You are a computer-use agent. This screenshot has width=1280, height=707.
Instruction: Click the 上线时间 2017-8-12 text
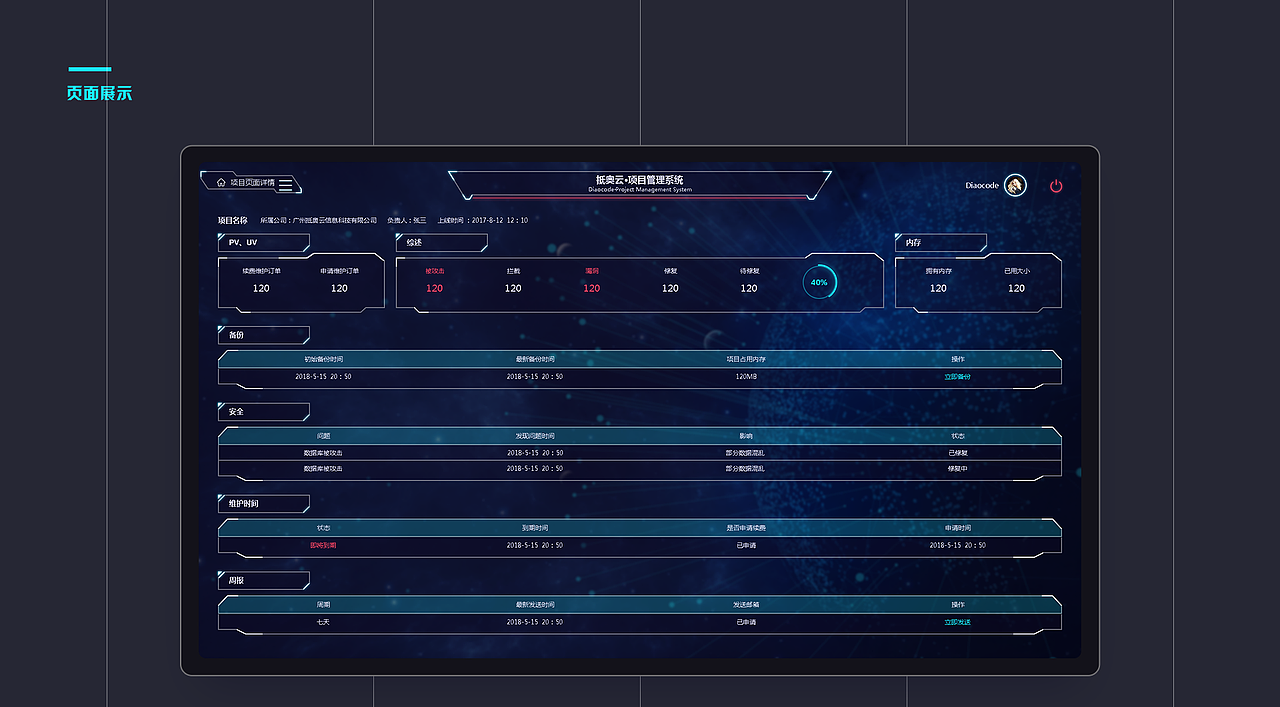pyautogui.click(x=483, y=220)
